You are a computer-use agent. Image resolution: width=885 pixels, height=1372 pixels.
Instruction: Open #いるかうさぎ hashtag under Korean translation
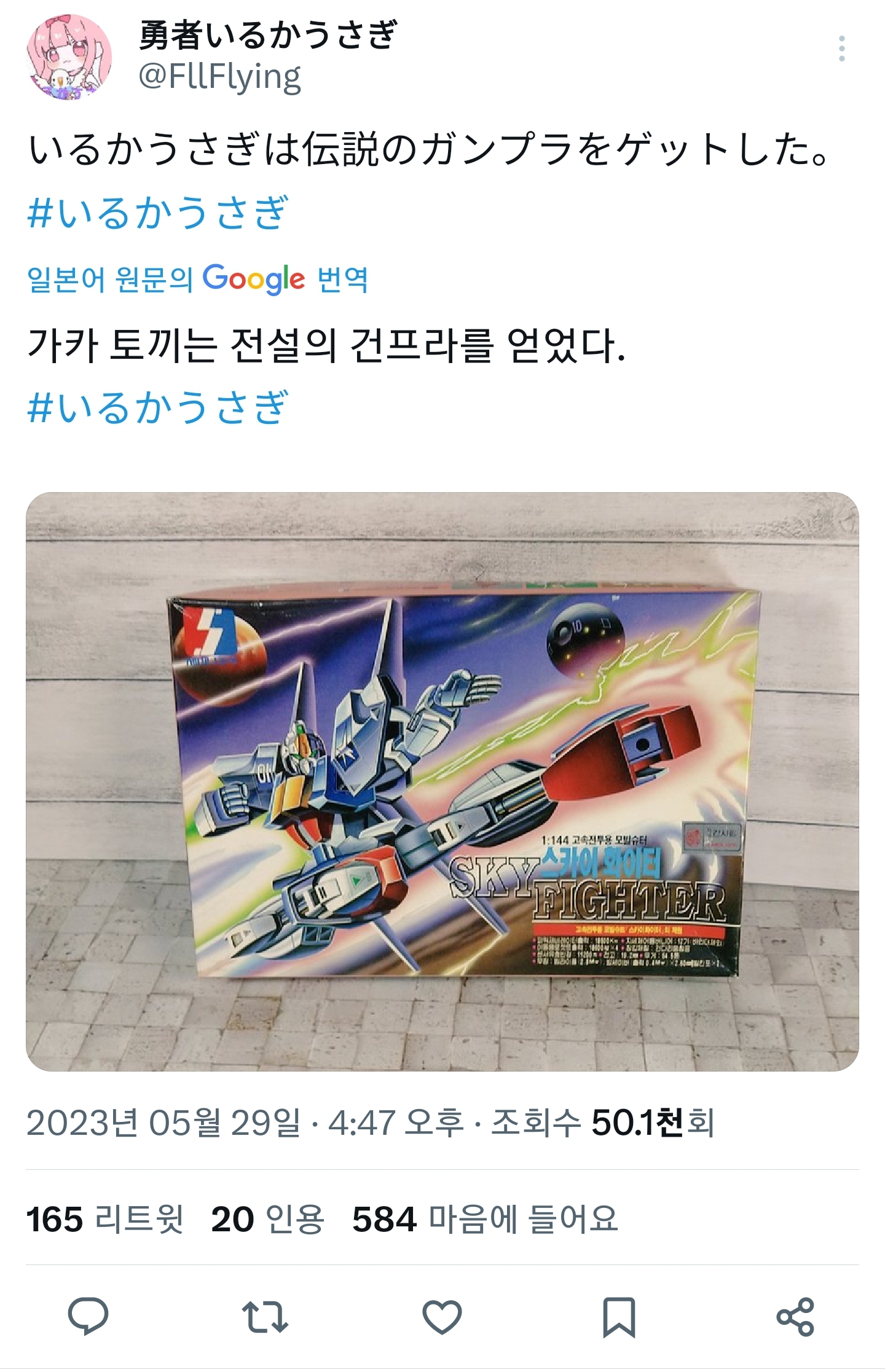point(158,407)
